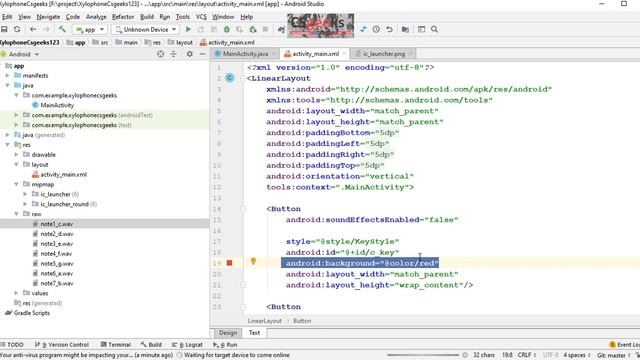Image resolution: width=640 pixels, height=360 pixels.
Task: Open the app run configuration dropdown
Action: (x=90, y=29)
